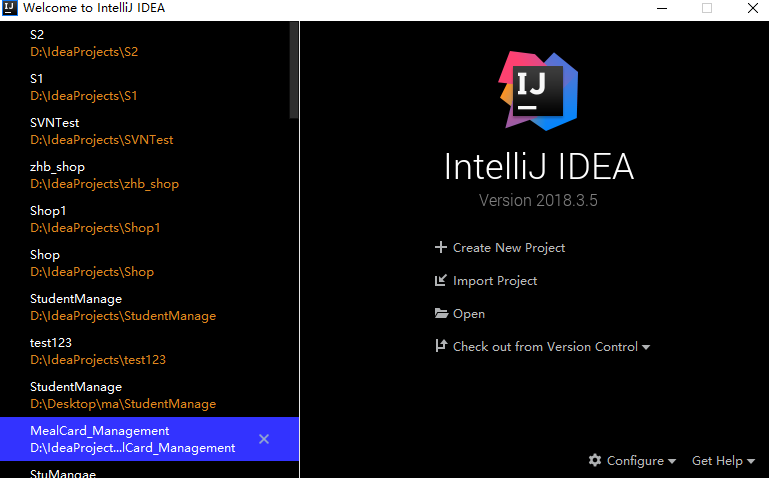Open recent project zhb_shop
769x478 pixels.
(x=149, y=176)
